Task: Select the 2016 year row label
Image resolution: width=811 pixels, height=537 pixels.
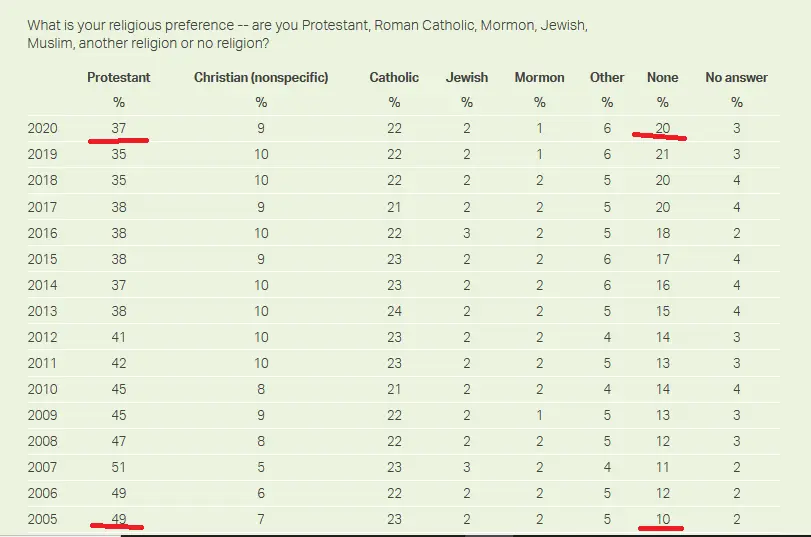Action: (43, 233)
